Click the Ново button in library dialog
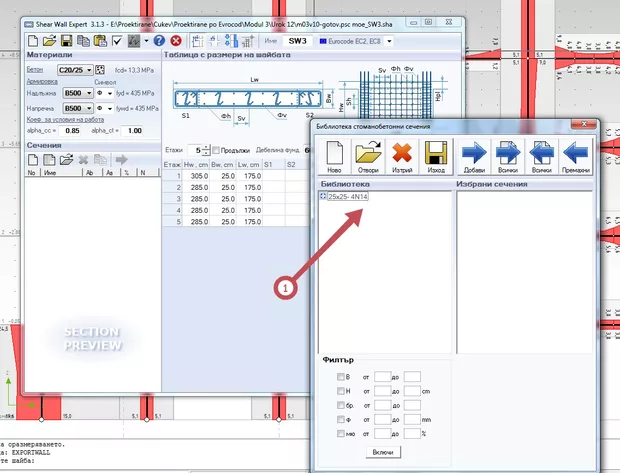 pyautogui.click(x=334, y=157)
